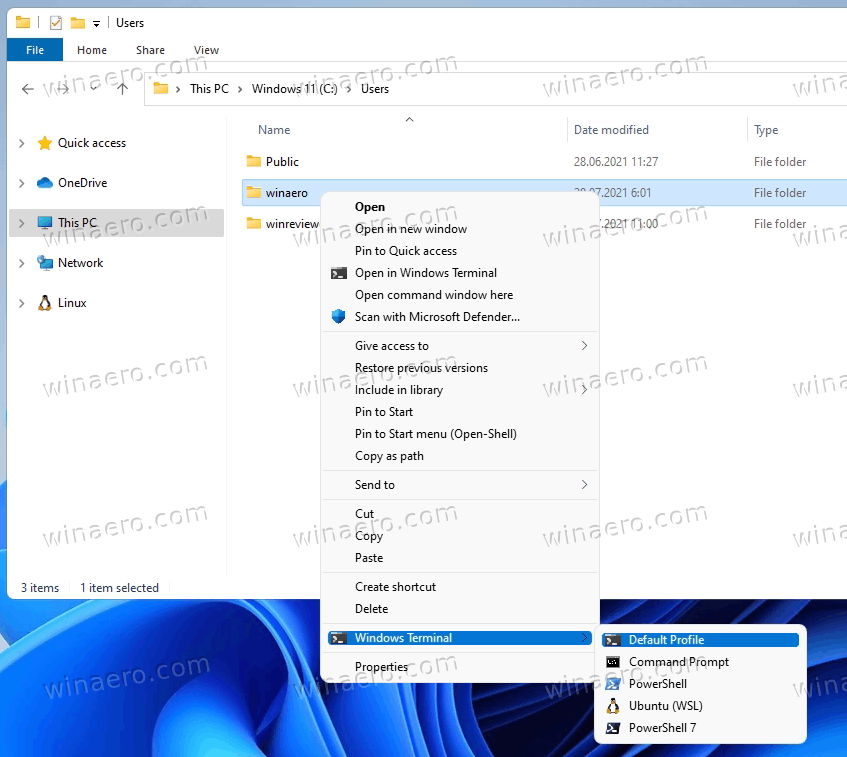Screen dimensions: 847x757
Task: Select the winaero folder icon
Action: (x=253, y=192)
